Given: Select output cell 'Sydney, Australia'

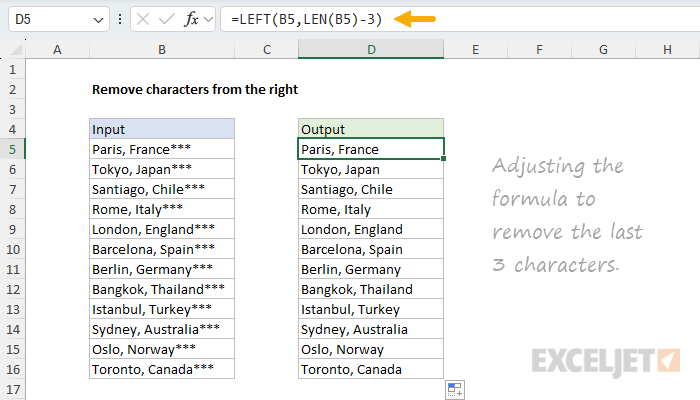Looking at the screenshot, I should pyautogui.click(x=371, y=329).
